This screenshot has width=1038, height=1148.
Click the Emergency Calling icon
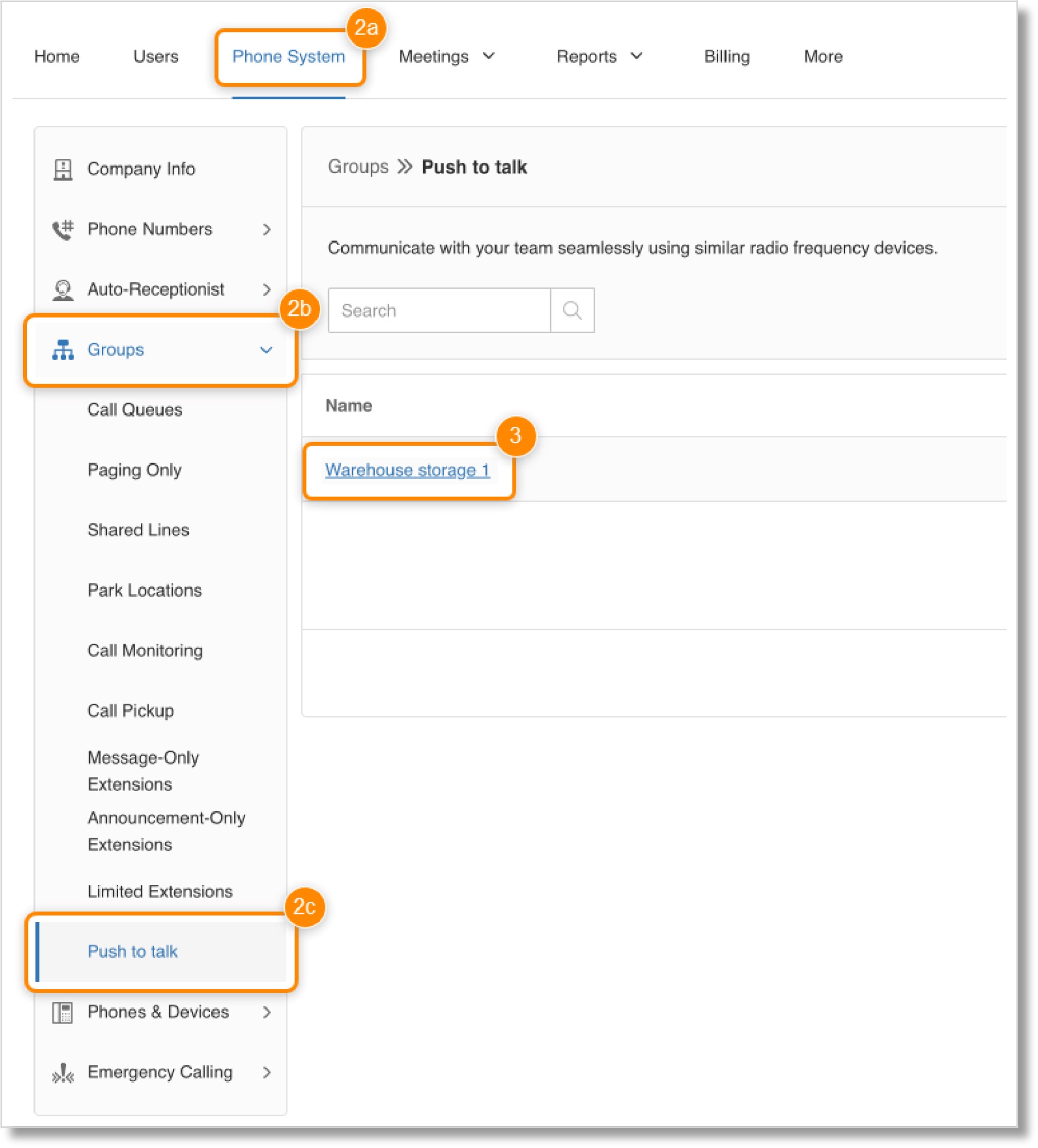(x=63, y=1072)
